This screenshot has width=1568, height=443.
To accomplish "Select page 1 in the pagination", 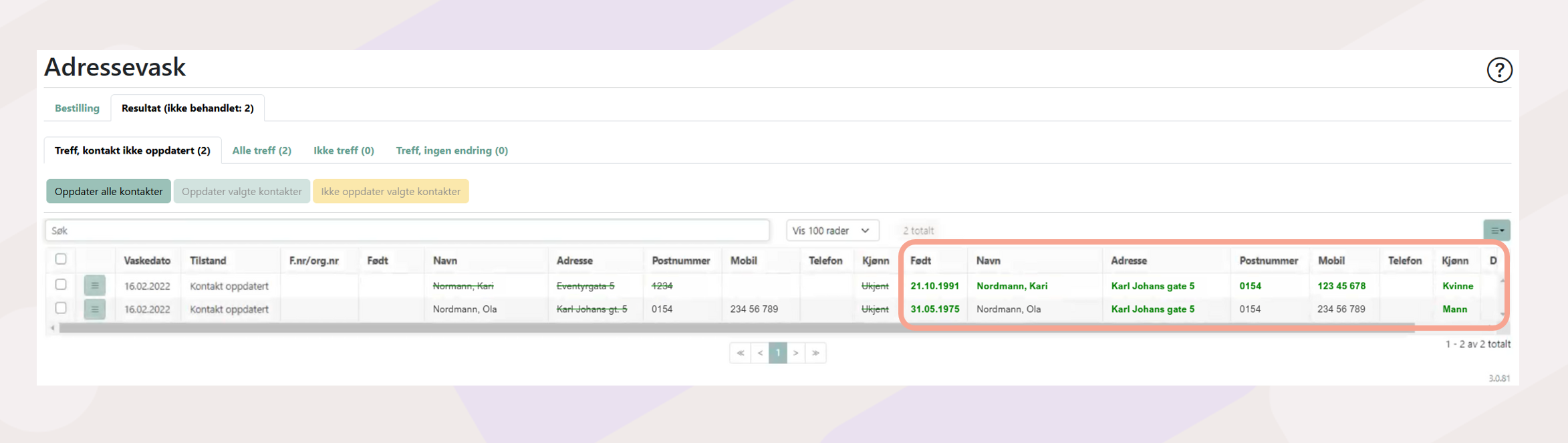I will click(778, 353).
